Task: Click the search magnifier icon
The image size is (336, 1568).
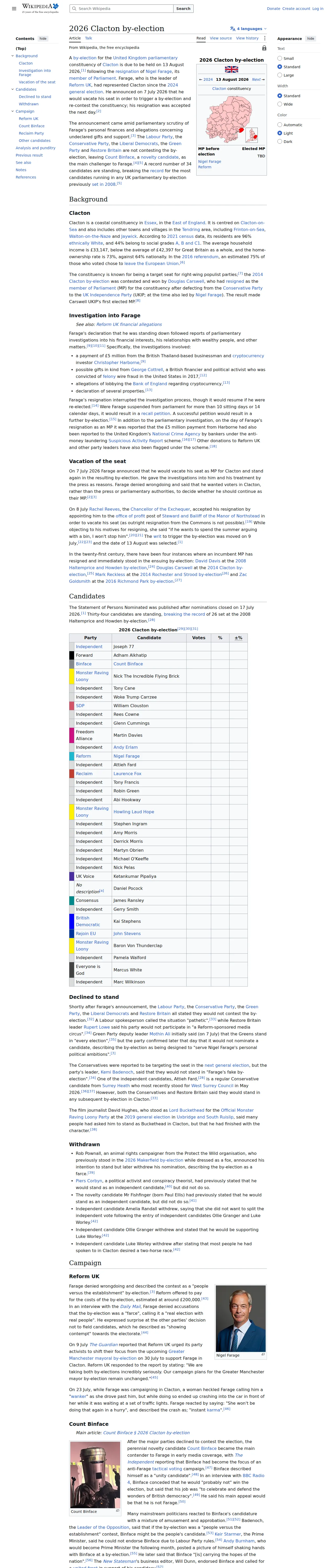Action: [74, 9]
